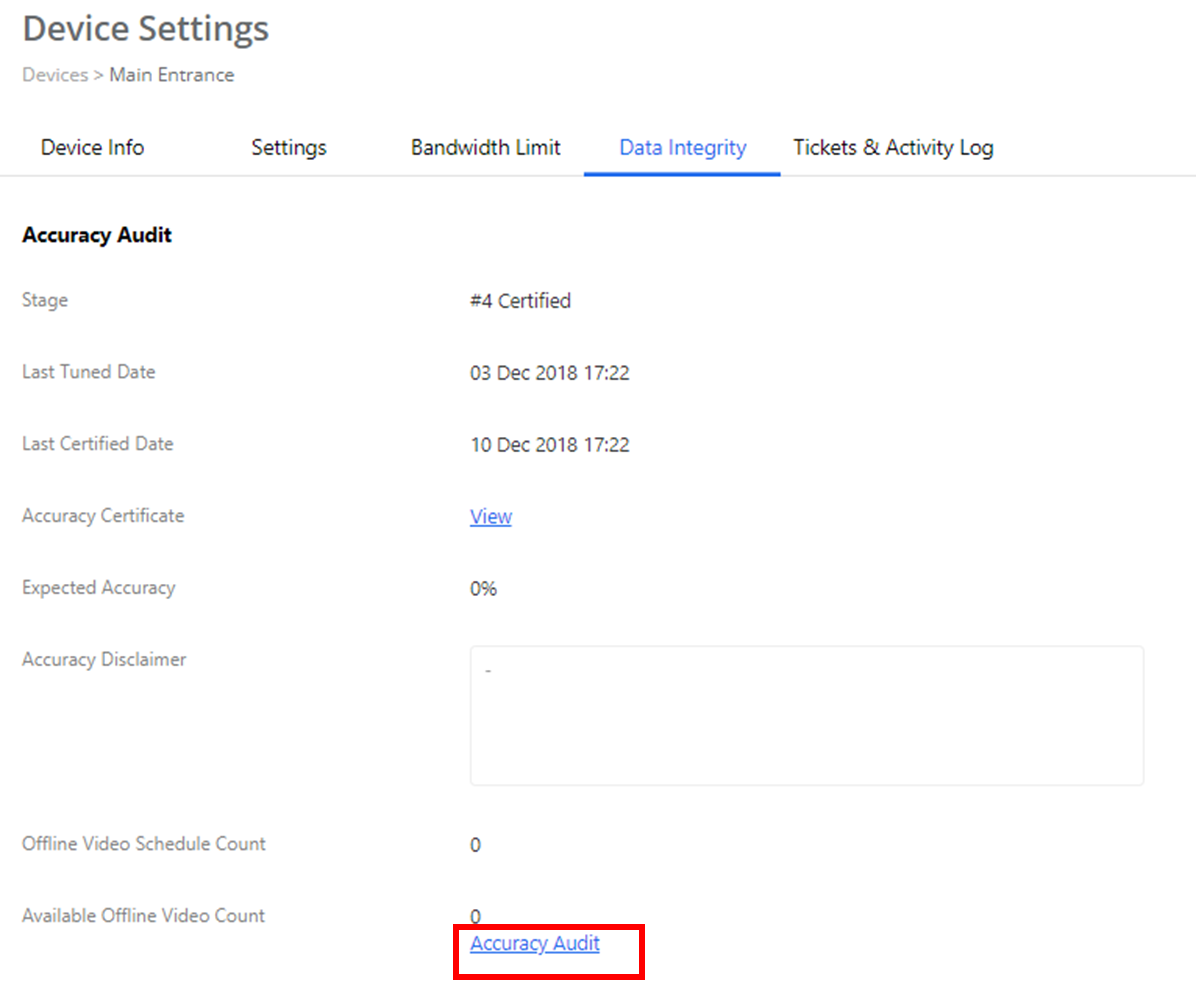Click the 10 Dec 2018 17:22 certified date
The image size is (1196, 983).
click(x=549, y=445)
